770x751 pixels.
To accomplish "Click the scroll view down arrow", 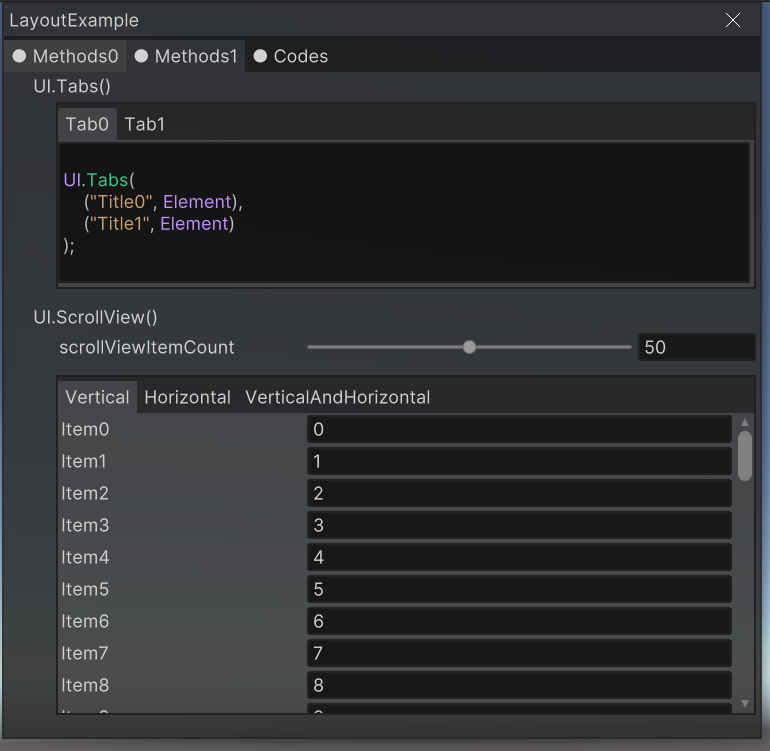I will [x=744, y=703].
